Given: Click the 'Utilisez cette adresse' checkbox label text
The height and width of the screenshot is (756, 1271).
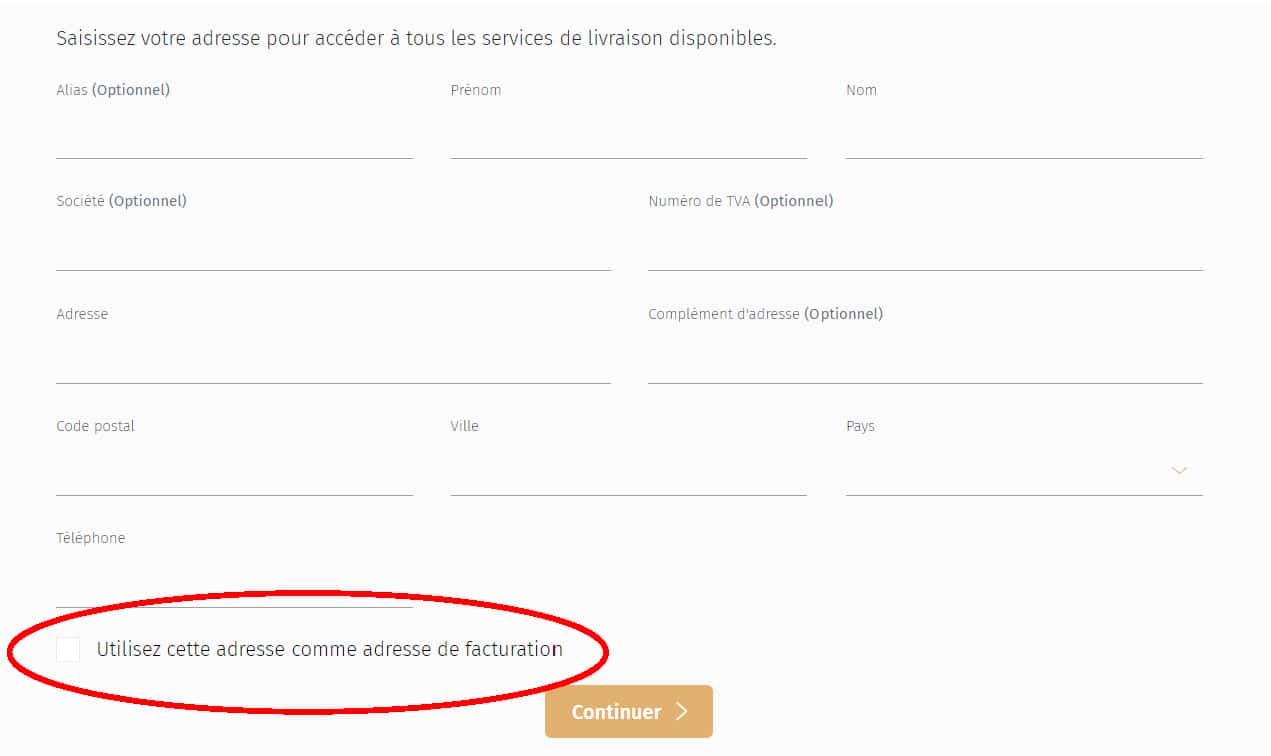Looking at the screenshot, I should tap(329, 649).
